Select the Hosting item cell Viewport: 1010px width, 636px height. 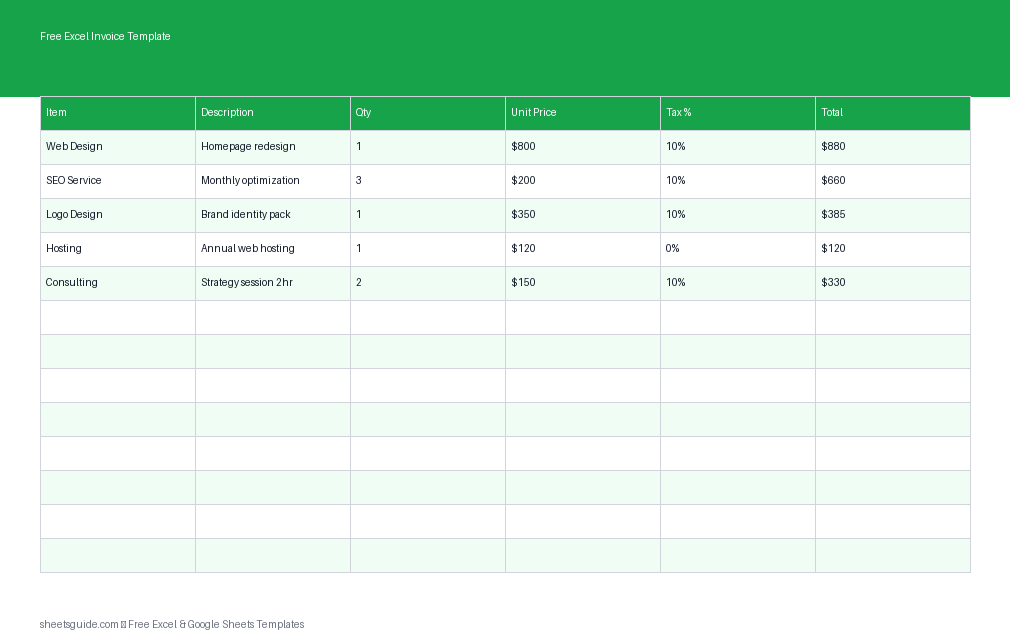[117, 249]
